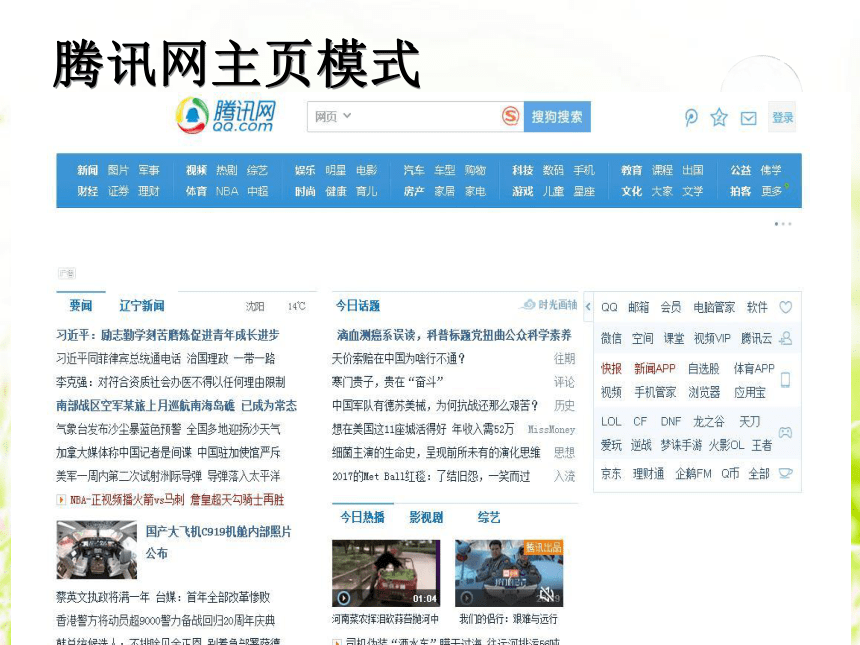Open 新闻 in the navigation bar

tap(87, 170)
